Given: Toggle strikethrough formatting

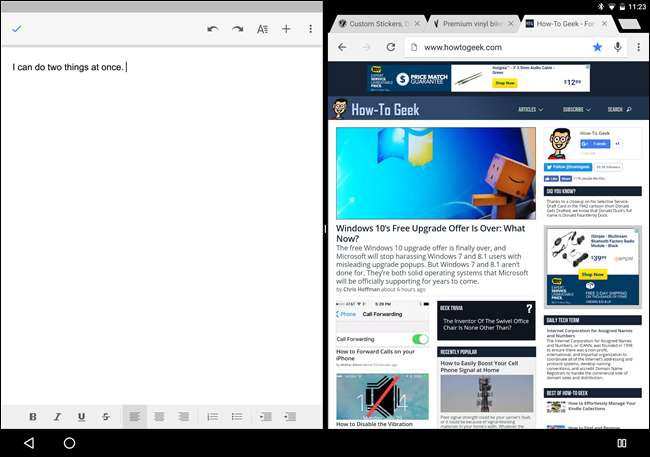Looking at the screenshot, I should click(x=106, y=417).
